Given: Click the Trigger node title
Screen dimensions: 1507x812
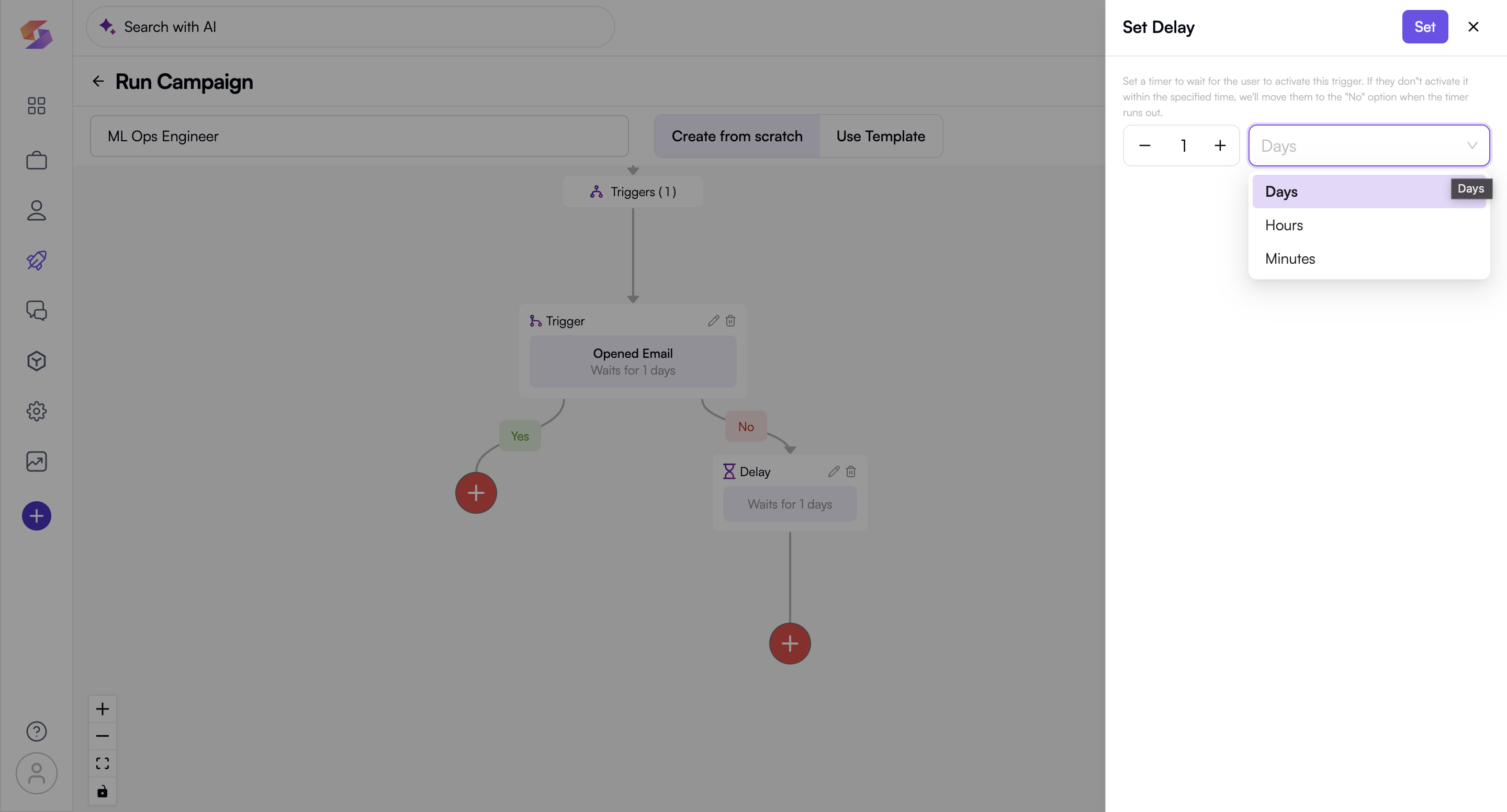Looking at the screenshot, I should click(x=565, y=321).
